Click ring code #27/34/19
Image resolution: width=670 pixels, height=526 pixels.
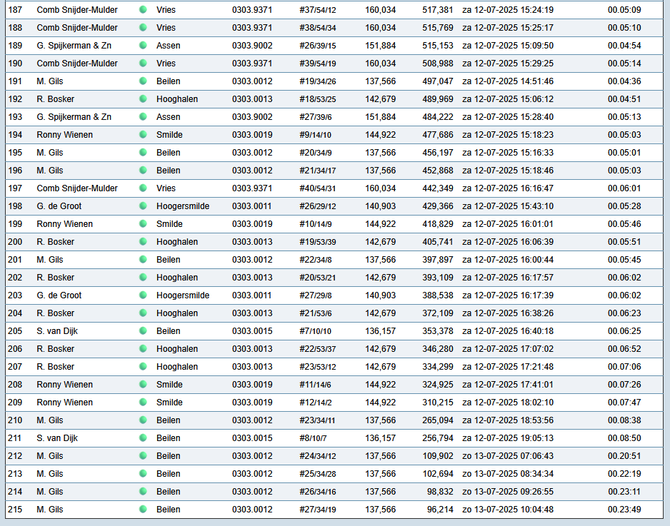tap(317, 509)
